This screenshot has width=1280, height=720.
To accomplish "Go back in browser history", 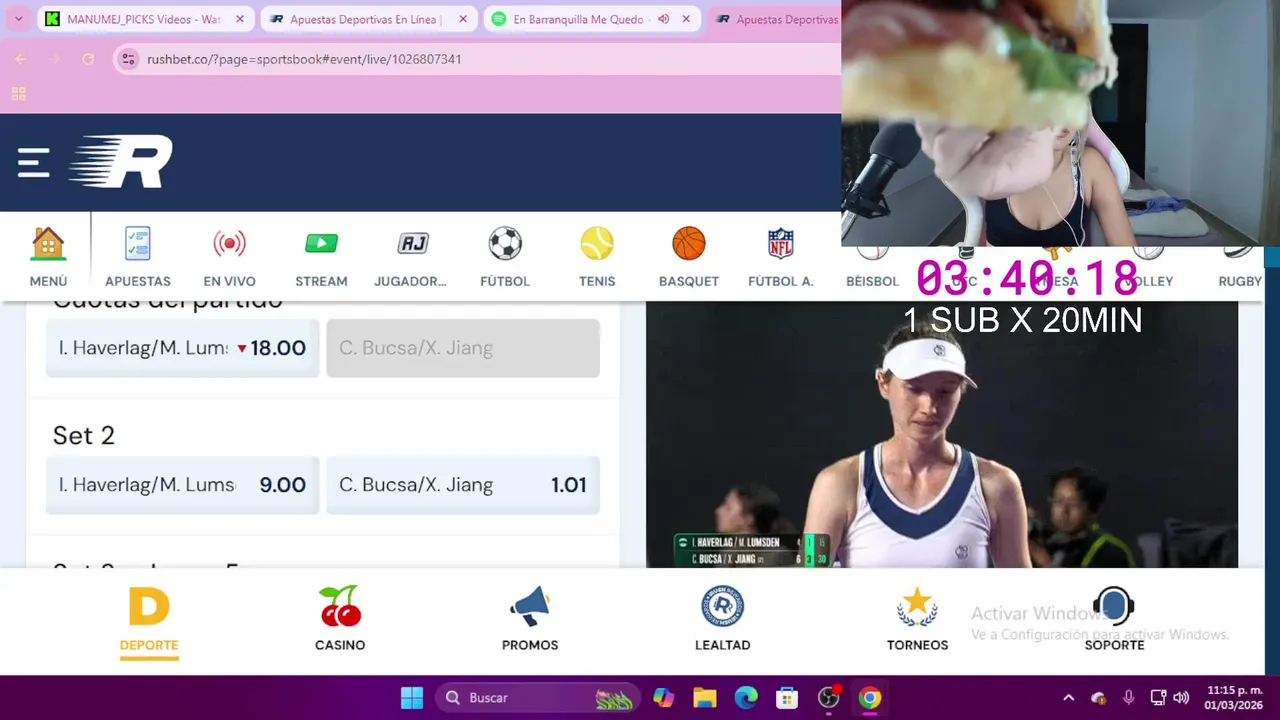I will [20, 59].
